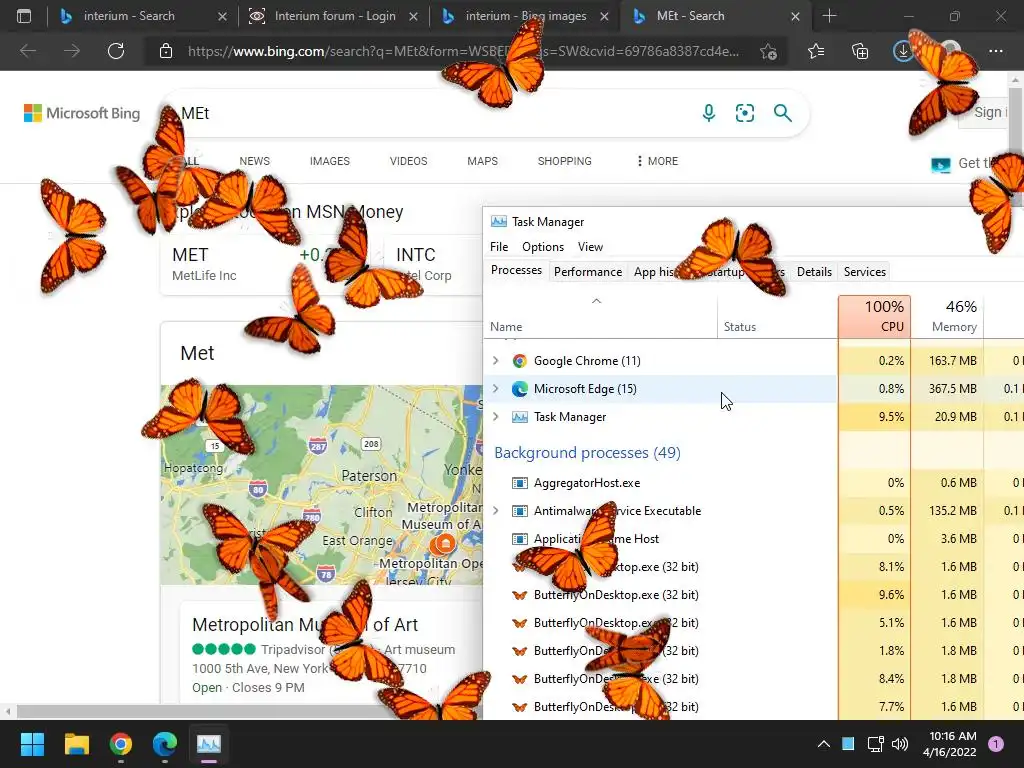1024x768 pixels.
Task: Click the voice search microphone icon in Bing
Action: tap(709, 113)
